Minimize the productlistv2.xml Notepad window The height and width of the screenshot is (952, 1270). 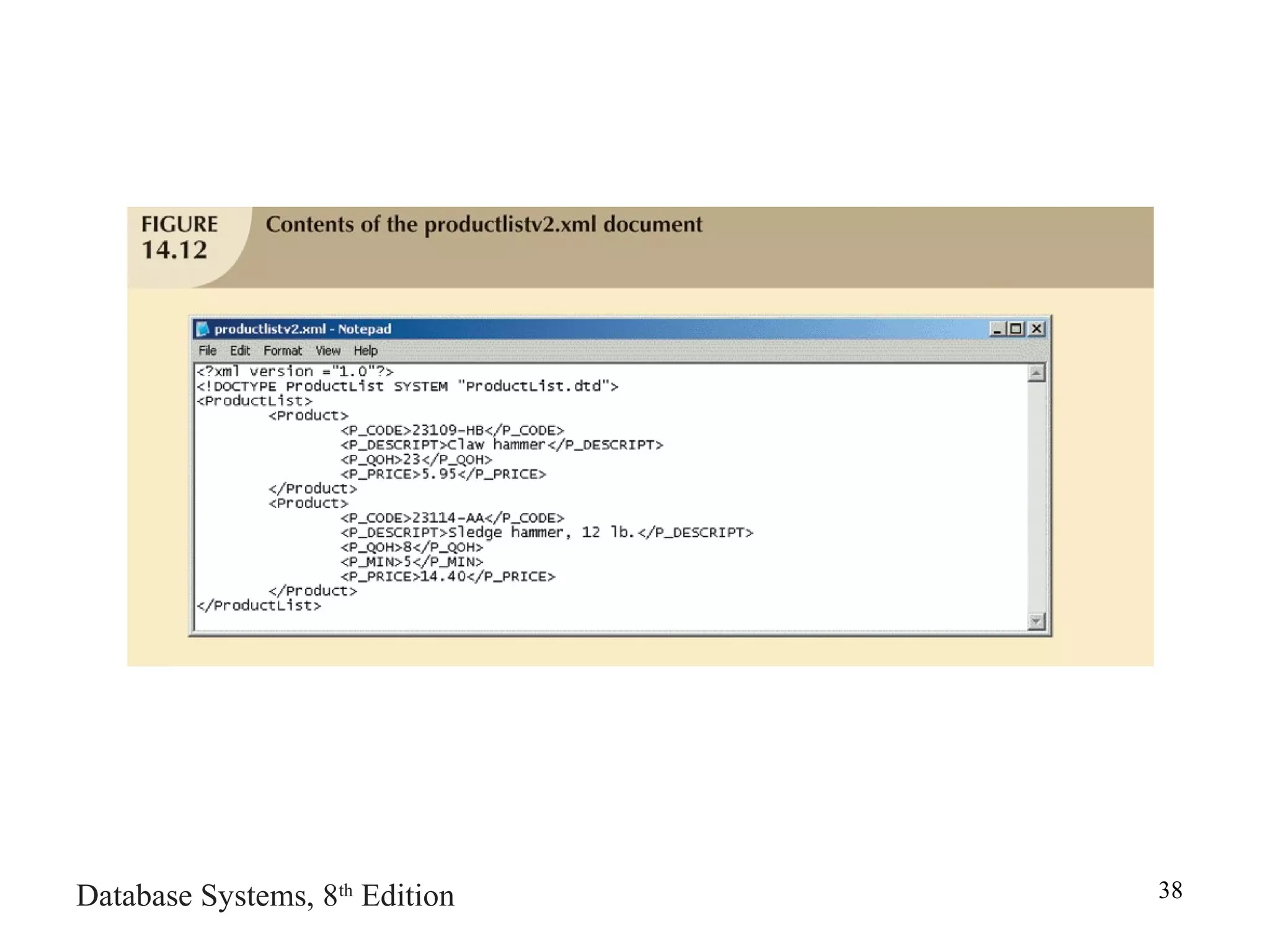[997, 328]
